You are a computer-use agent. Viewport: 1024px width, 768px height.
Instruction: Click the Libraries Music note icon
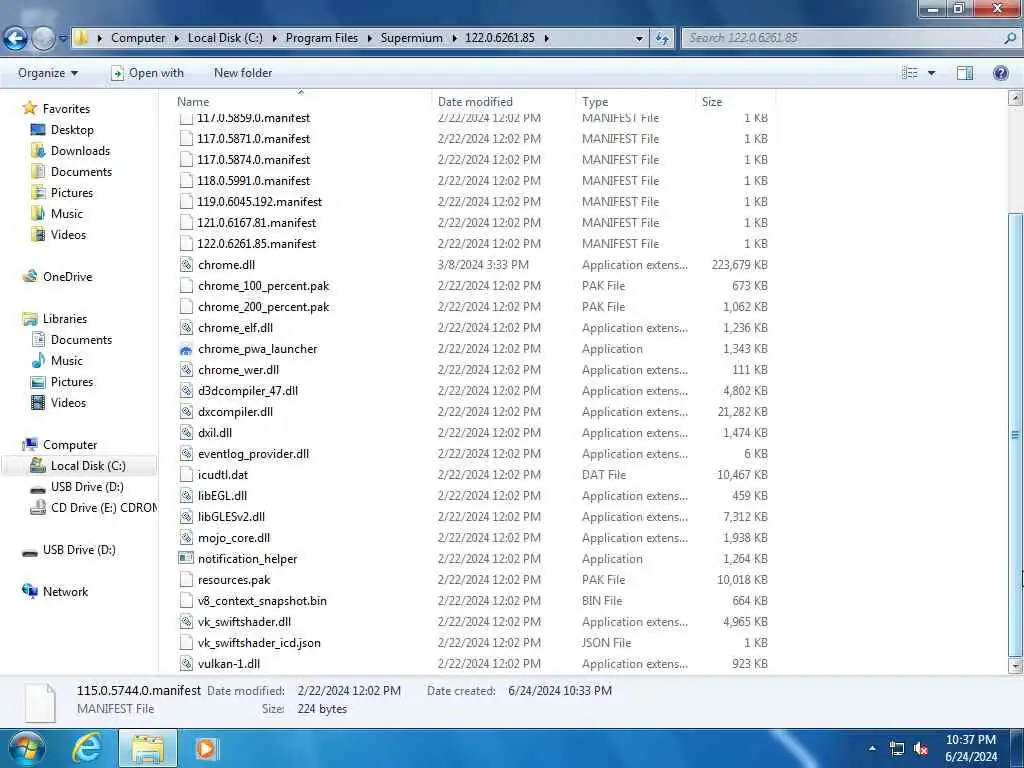tap(39, 360)
